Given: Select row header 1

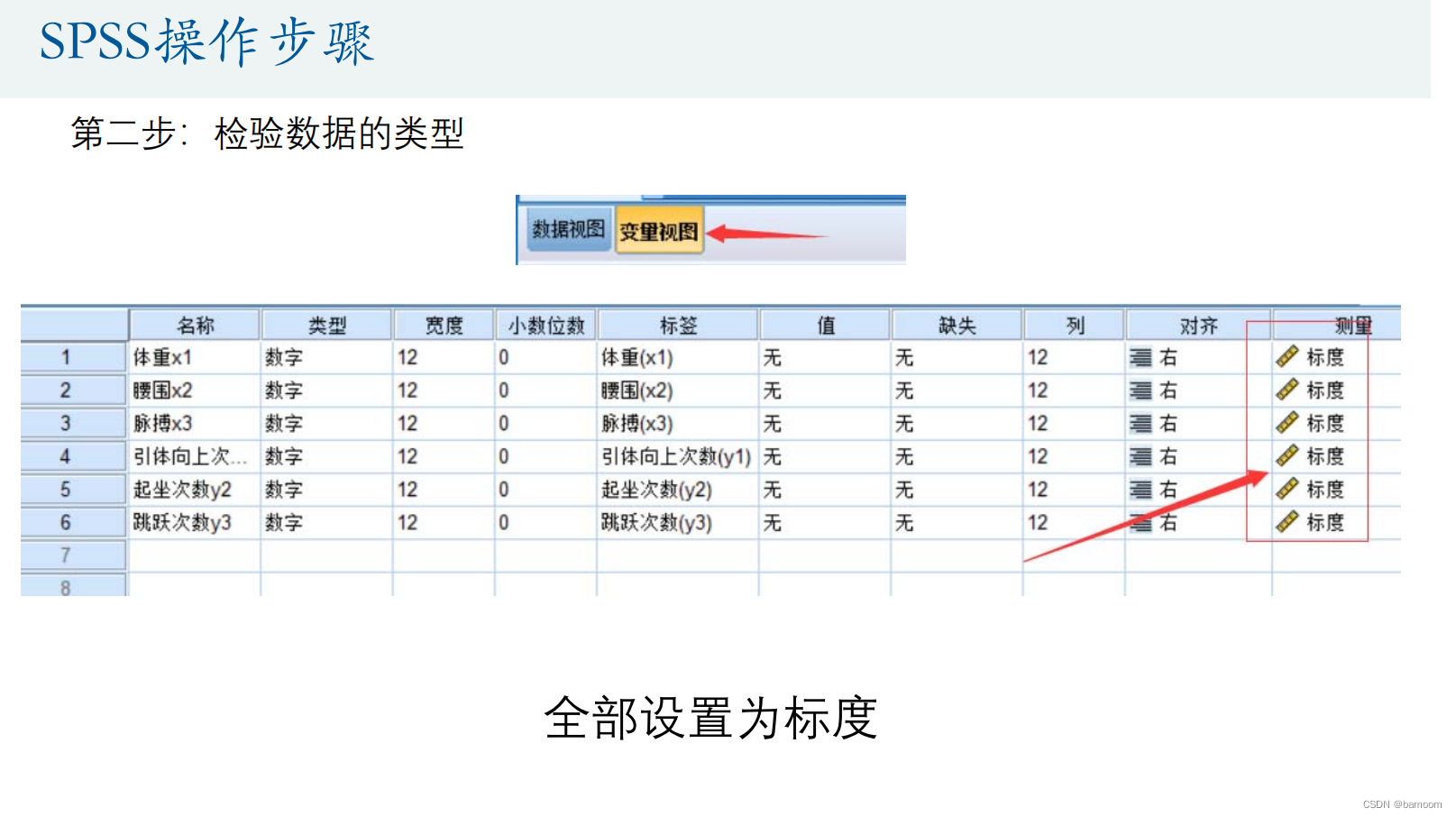Looking at the screenshot, I should pos(74,357).
